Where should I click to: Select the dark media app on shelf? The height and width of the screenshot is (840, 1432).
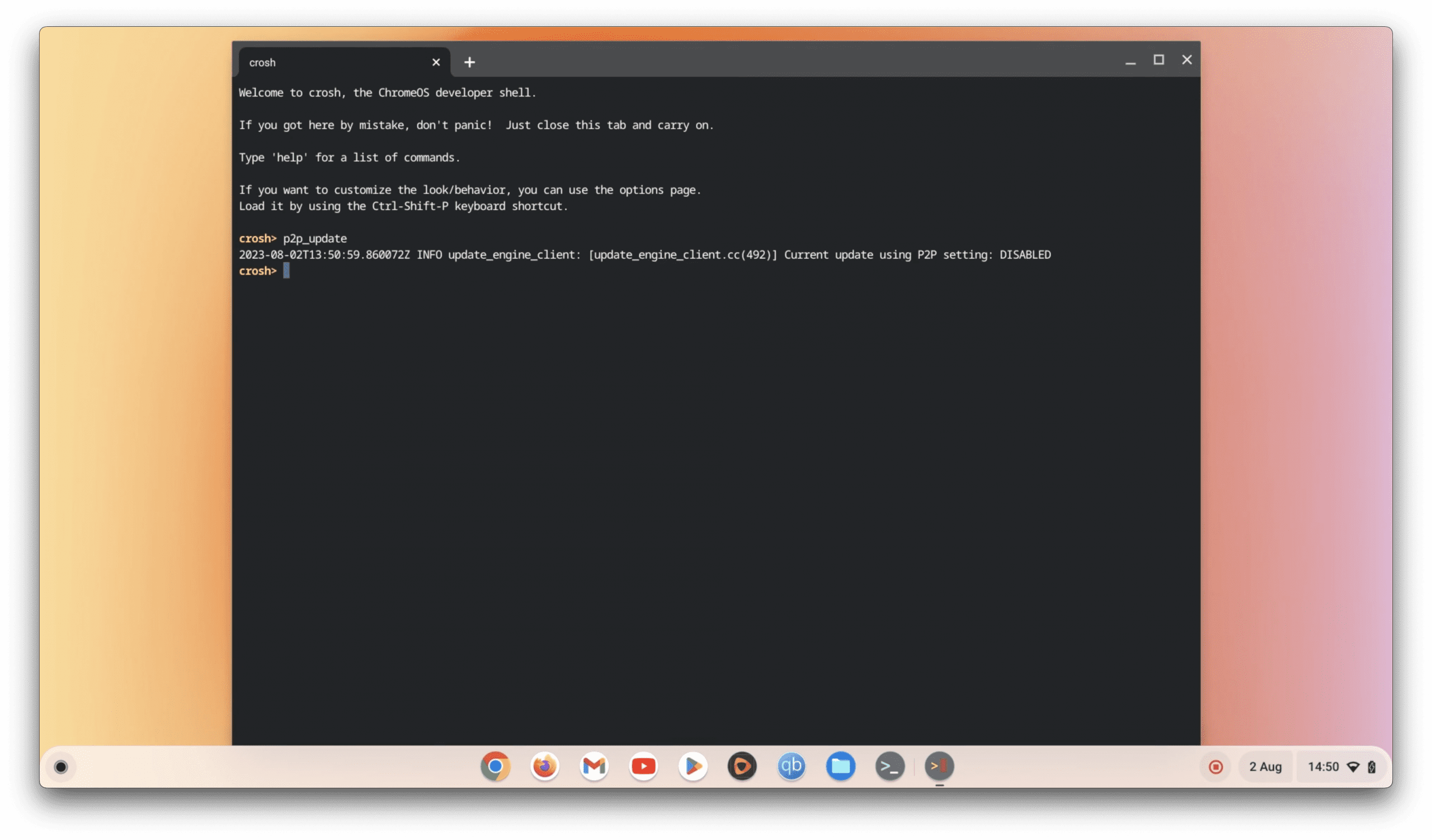742,767
